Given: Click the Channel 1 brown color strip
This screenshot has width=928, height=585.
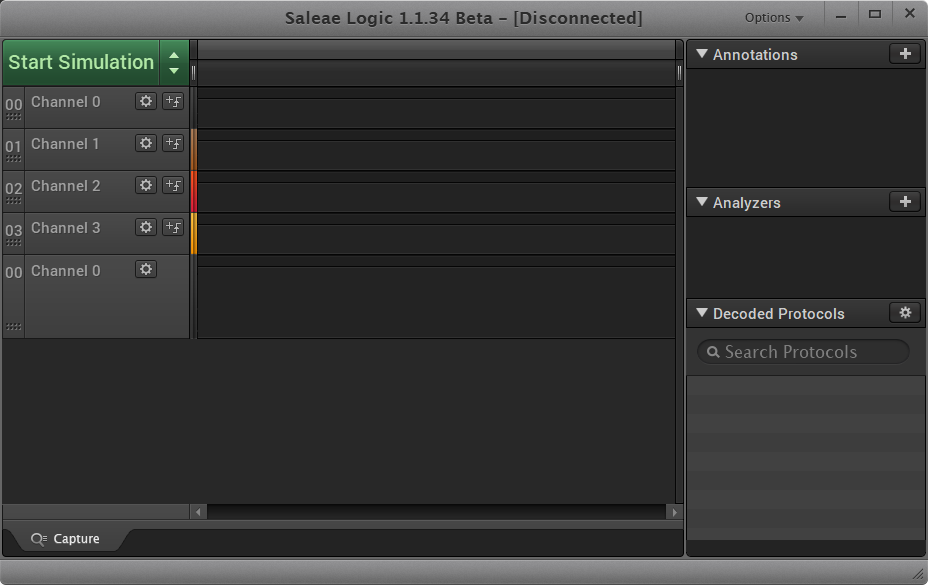Looking at the screenshot, I should [194, 150].
